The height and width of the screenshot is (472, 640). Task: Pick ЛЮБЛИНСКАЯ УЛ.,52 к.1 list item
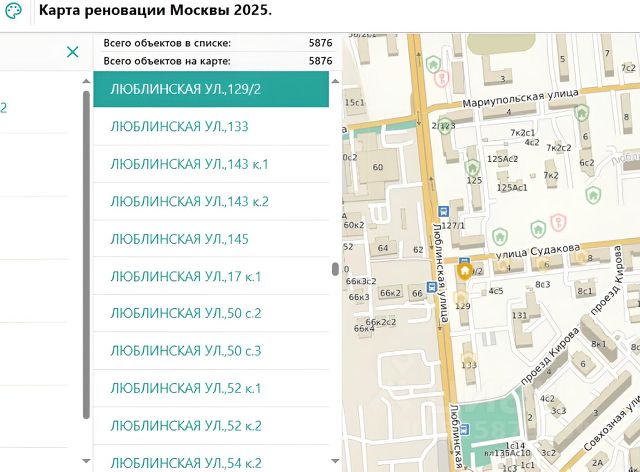click(x=211, y=388)
